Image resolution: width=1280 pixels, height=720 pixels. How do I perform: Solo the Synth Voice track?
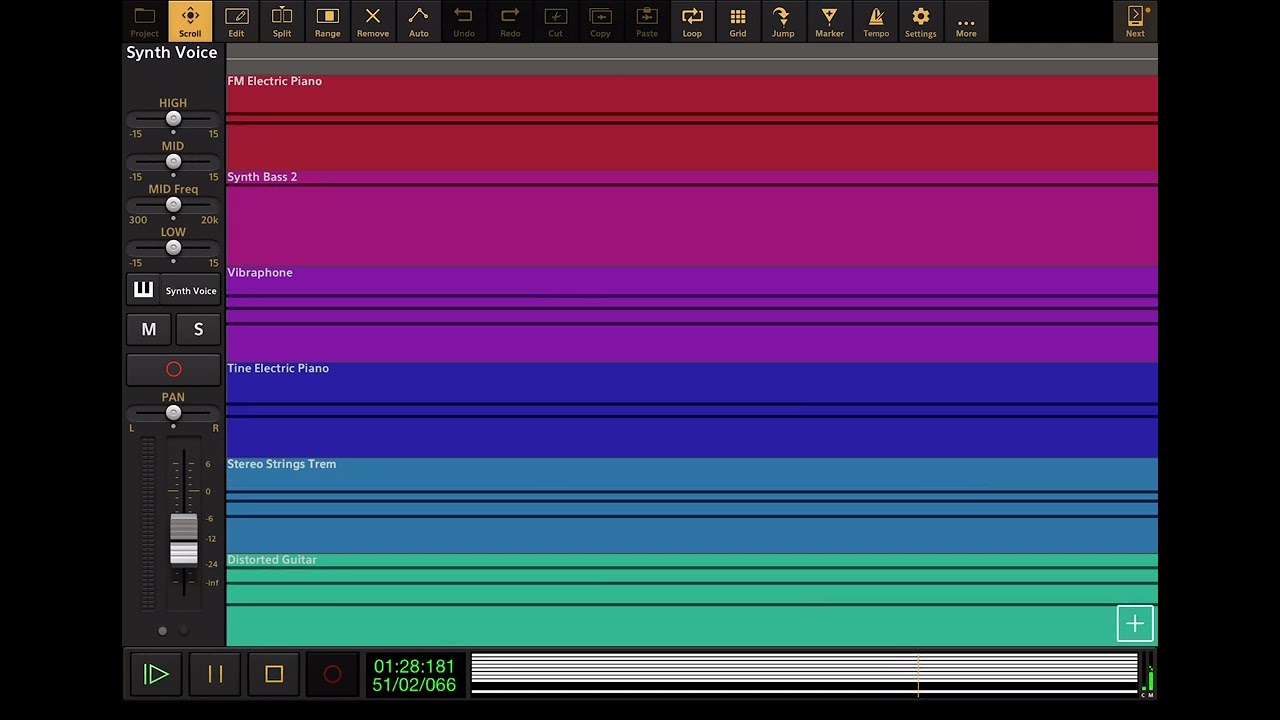[198, 329]
